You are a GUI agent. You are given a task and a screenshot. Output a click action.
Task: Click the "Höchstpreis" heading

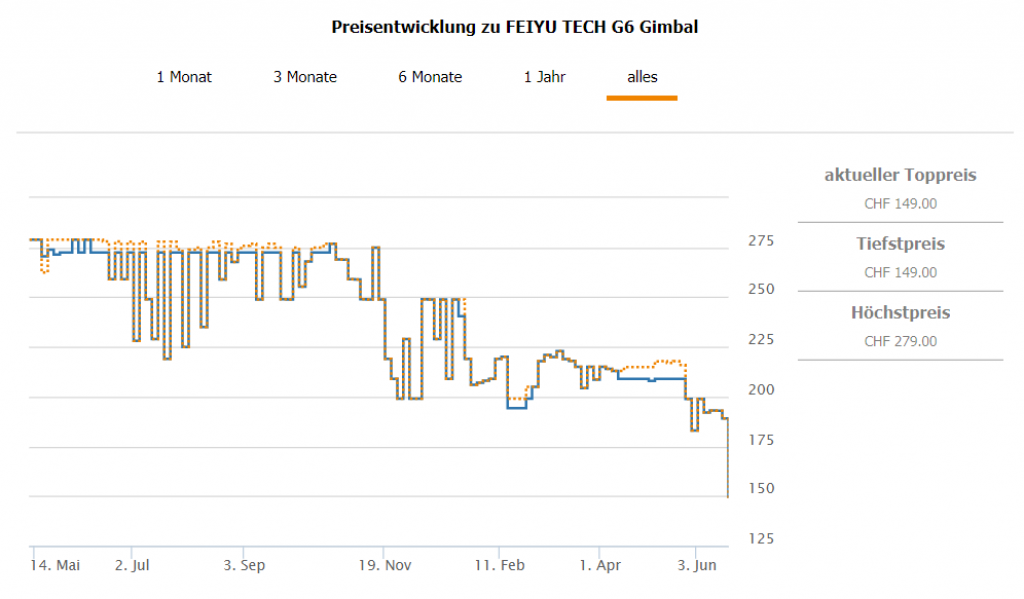coord(900,313)
